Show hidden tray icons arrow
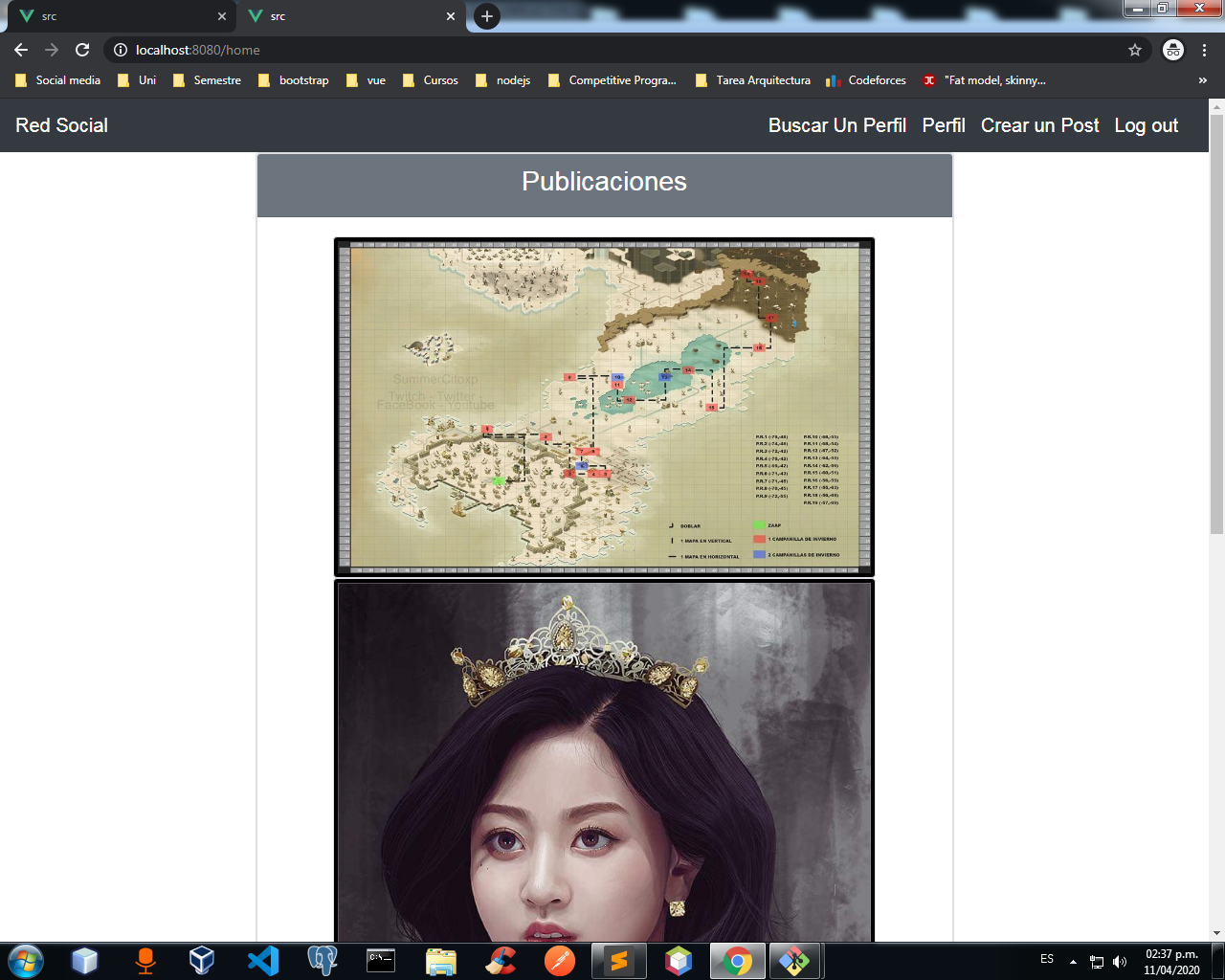Screen dimensions: 1225x980 click(1074, 962)
